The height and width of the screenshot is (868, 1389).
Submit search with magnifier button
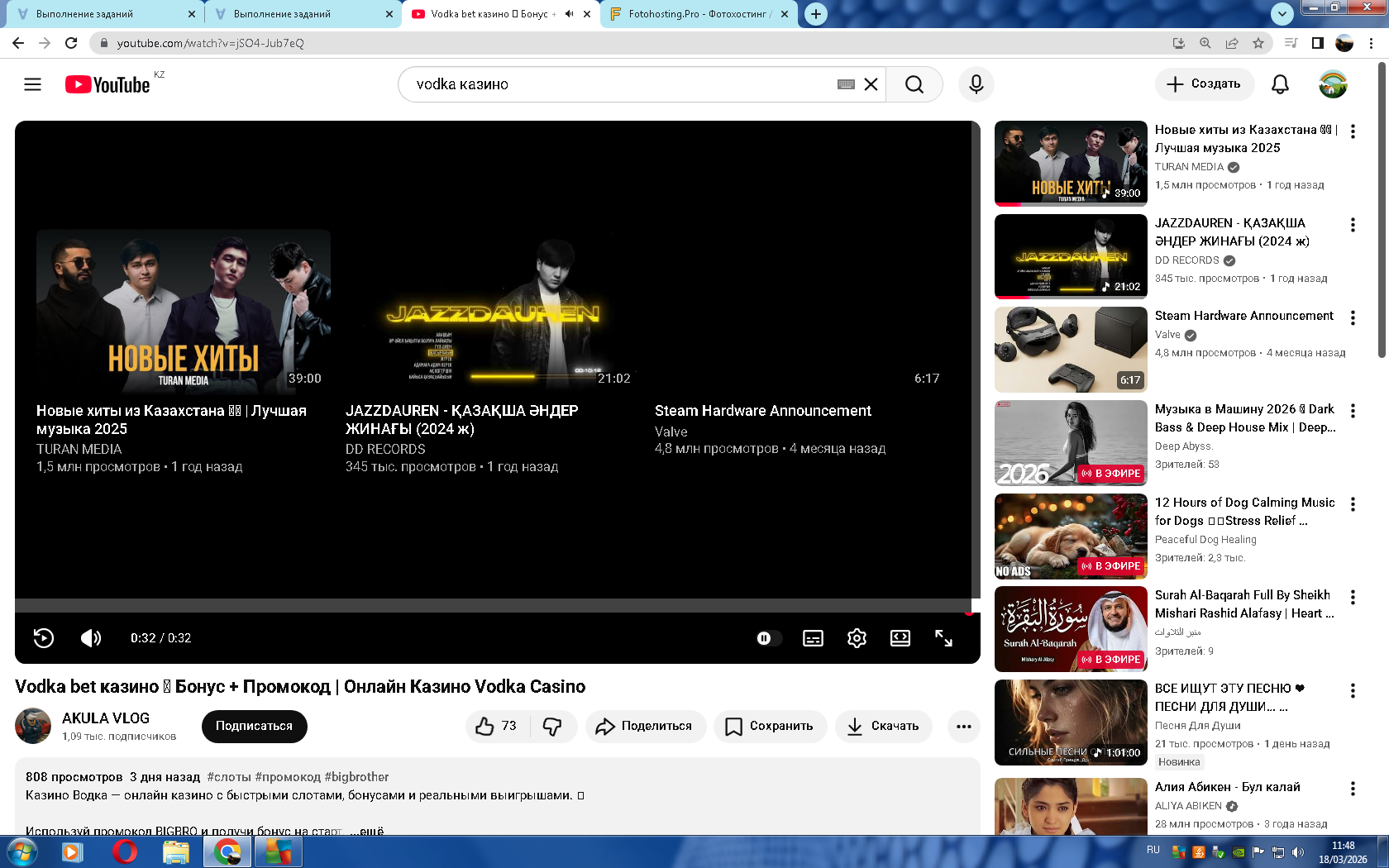[x=914, y=84]
